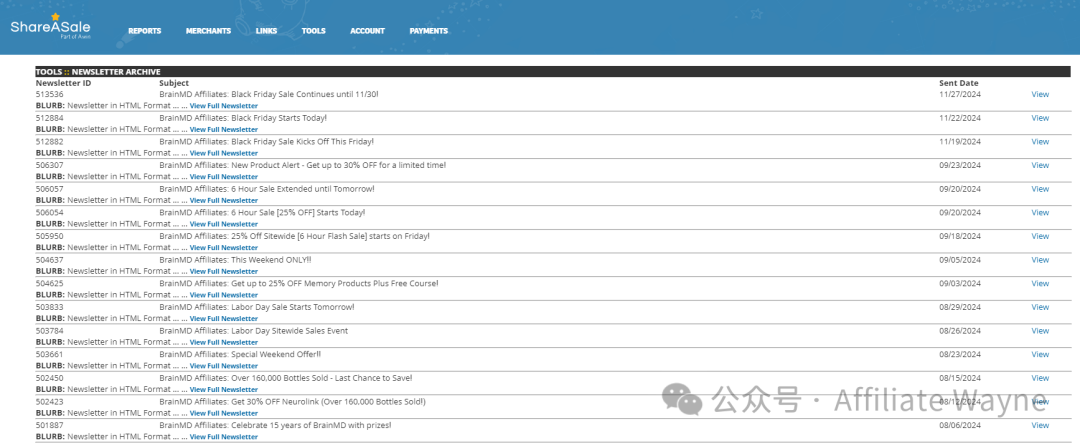Select the sent date 09/05/2024
1080x443 pixels.
point(959,260)
